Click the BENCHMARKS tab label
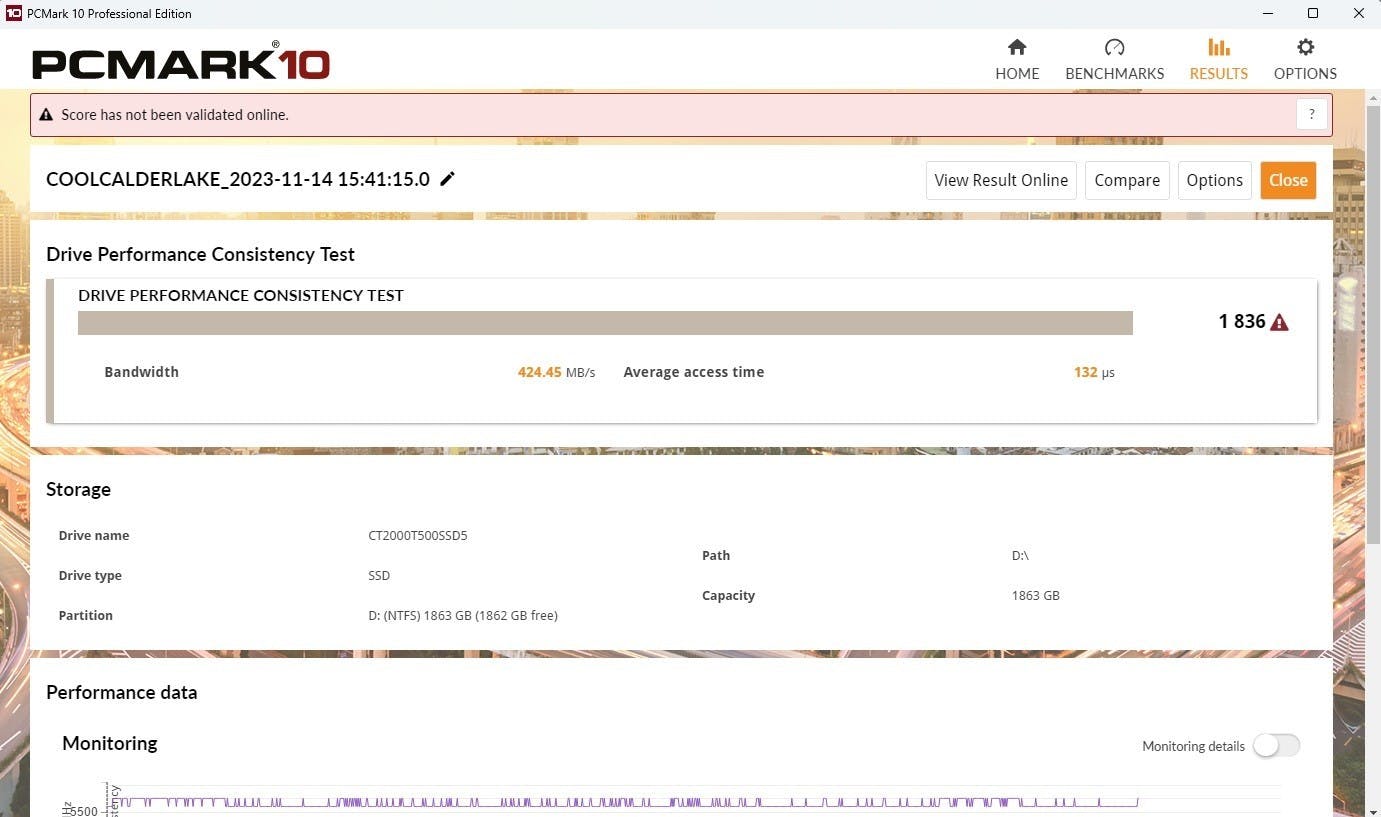 point(1114,73)
